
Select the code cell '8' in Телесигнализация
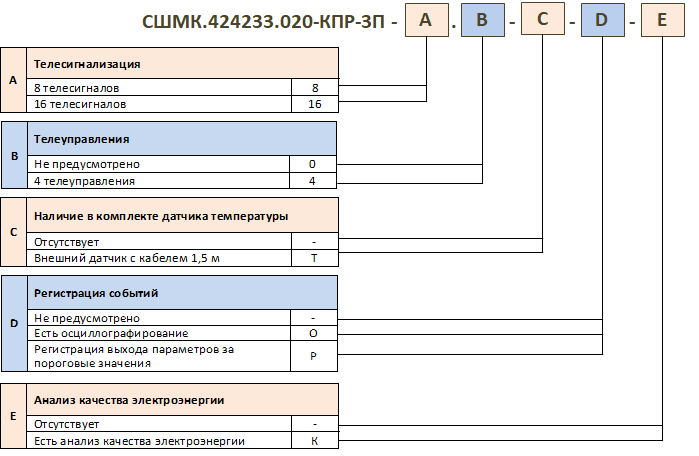point(315,88)
